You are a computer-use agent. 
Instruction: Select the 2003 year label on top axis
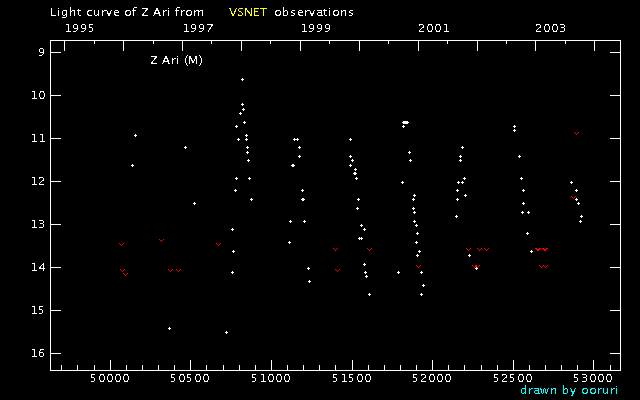pyautogui.click(x=550, y=28)
